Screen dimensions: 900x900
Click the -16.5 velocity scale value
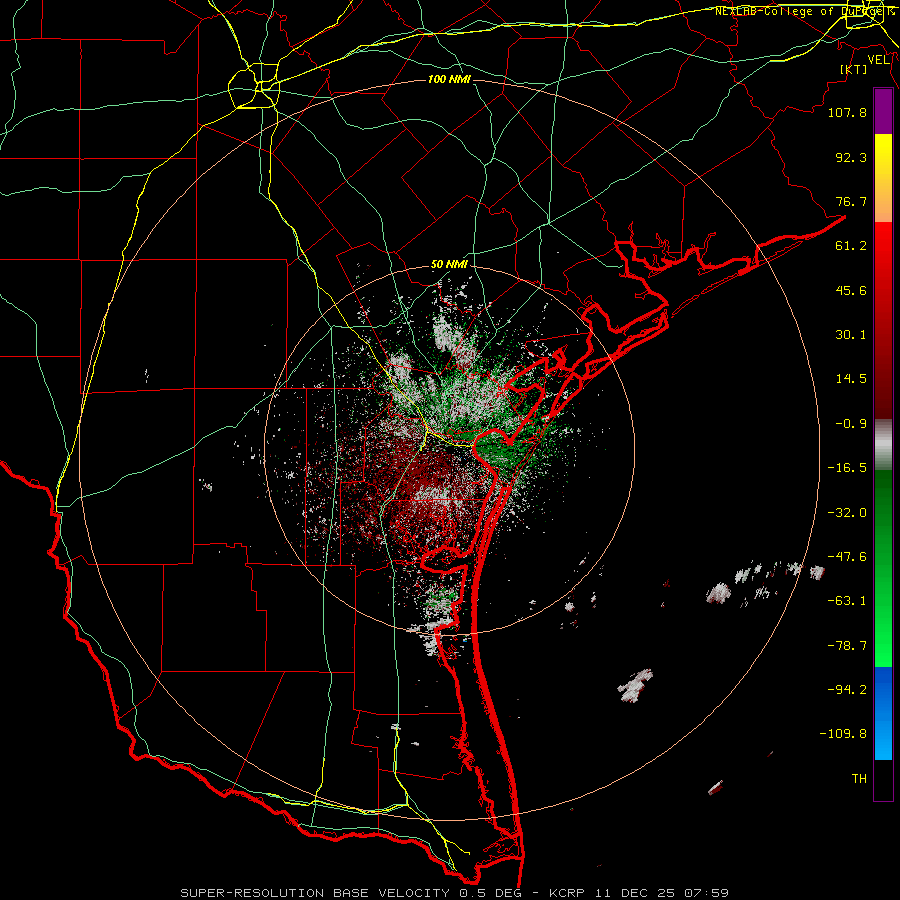(x=847, y=468)
